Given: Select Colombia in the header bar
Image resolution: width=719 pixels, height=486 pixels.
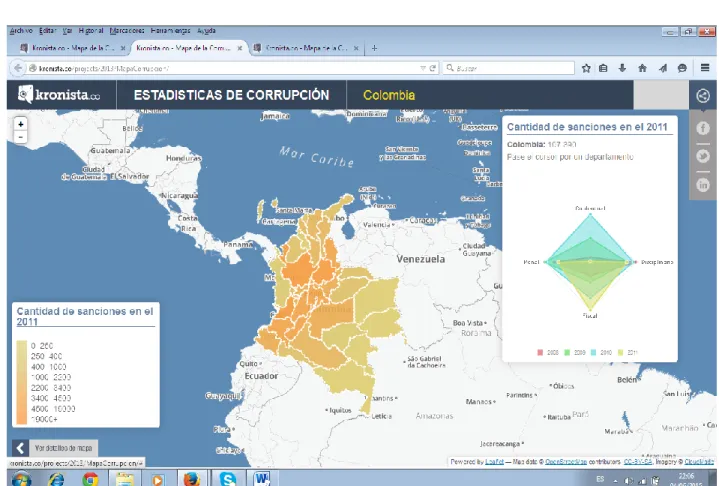Looking at the screenshot, I should [389, 95].
